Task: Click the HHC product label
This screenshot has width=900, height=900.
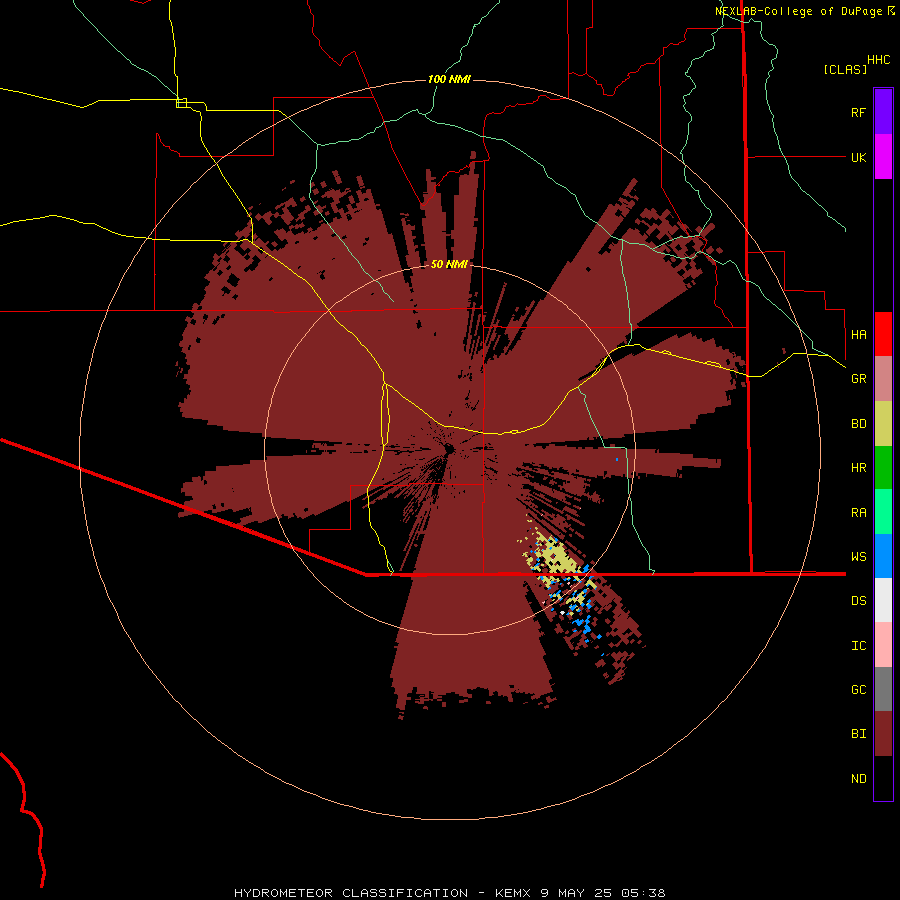Action: coord(878,60)
